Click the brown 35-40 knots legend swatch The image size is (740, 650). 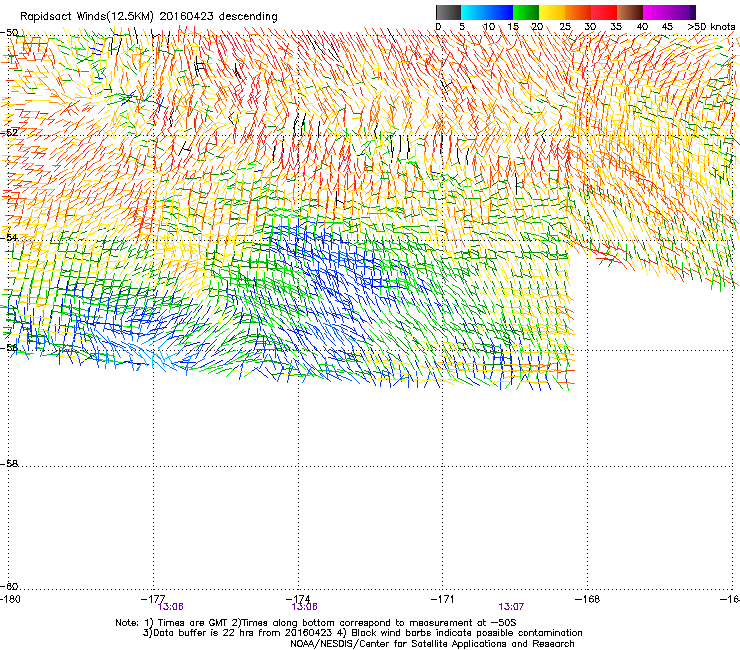point(630,12)
